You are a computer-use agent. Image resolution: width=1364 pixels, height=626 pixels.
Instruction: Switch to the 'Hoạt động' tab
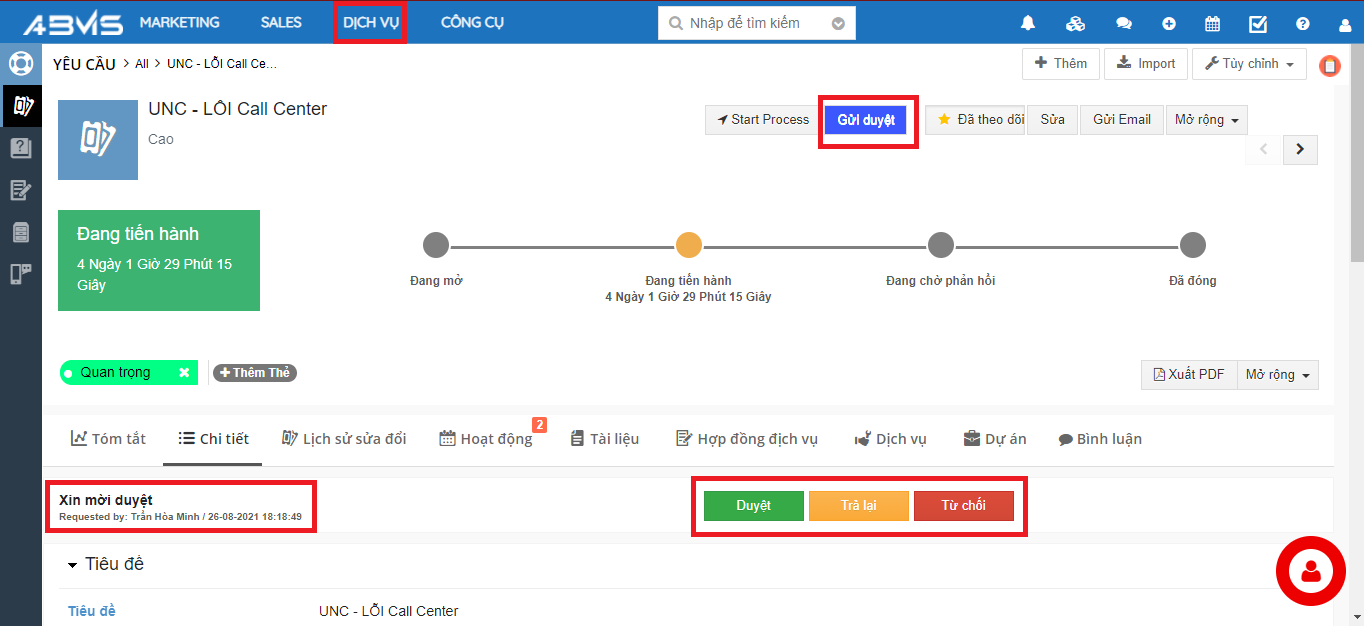[486, 439]
